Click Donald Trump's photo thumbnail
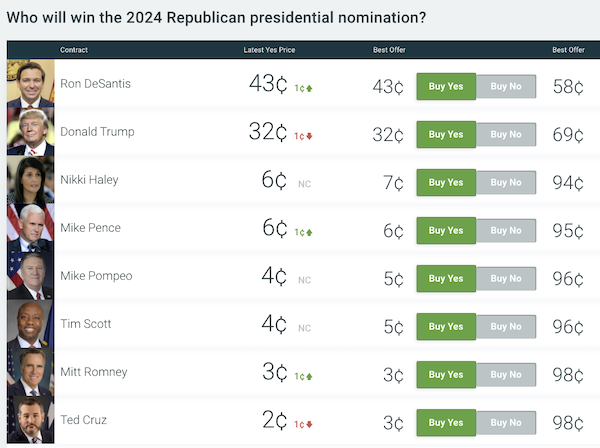This screenshot has width=600, height=448. tap(30, 132)
